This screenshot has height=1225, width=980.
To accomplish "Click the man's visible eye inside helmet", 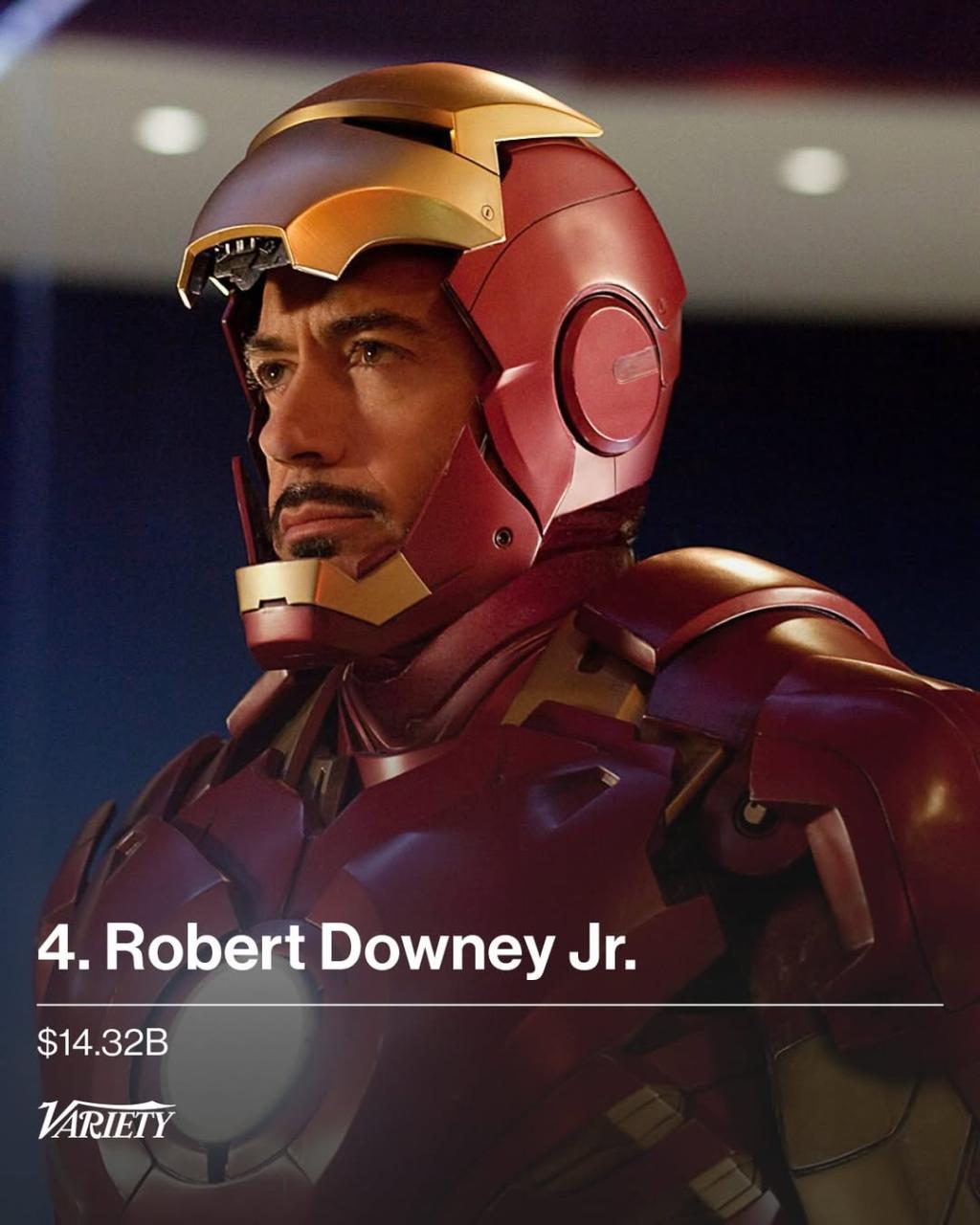I will [x=375, y=354].
